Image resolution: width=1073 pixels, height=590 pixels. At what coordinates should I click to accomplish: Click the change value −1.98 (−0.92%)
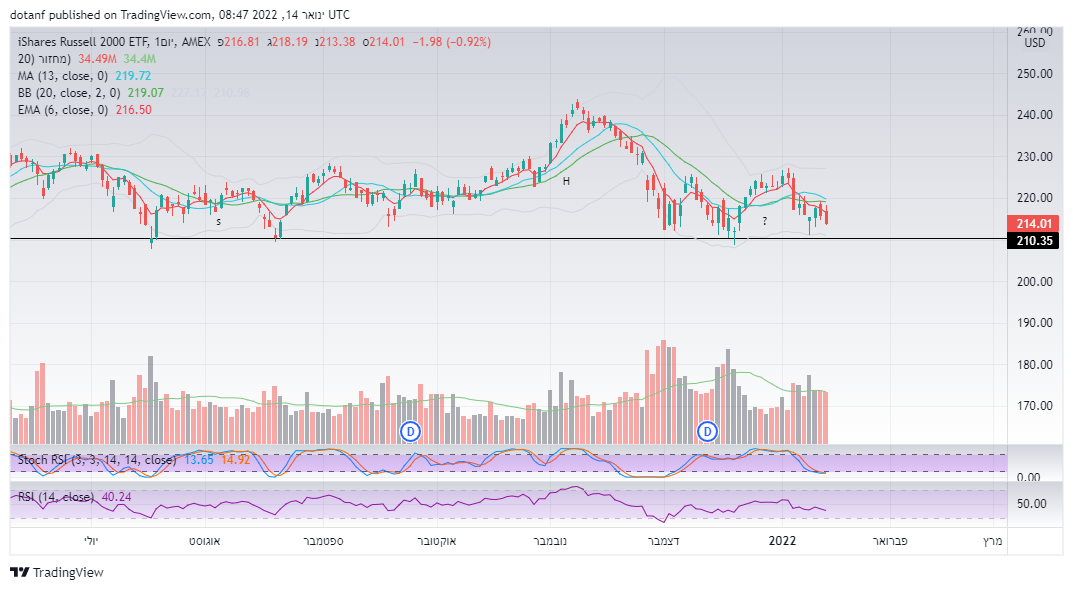(x=452, y=42)
